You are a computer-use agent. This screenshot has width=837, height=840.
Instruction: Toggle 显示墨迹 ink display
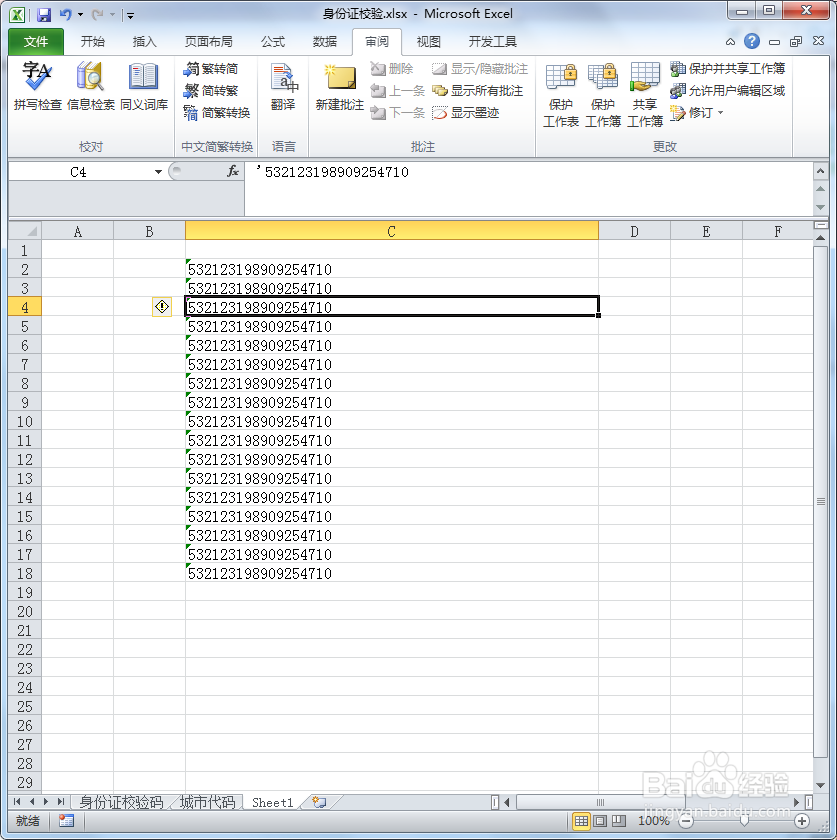(x=466, y=112)
